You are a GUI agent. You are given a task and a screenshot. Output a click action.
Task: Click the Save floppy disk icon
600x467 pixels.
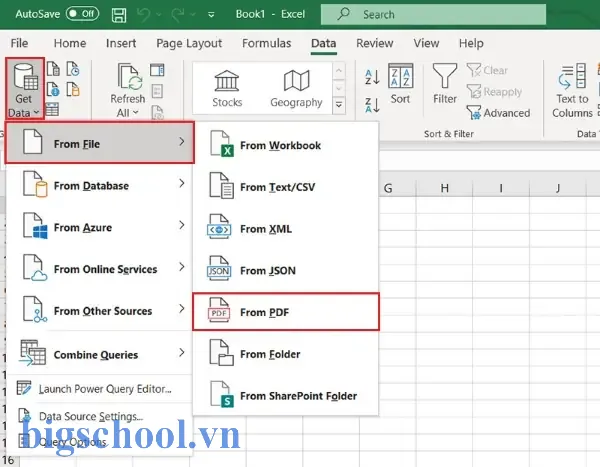pyautogui.click(x=119, y=15)
